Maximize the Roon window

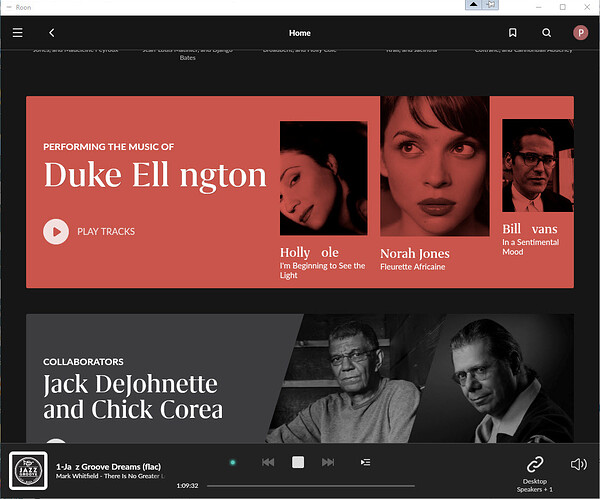pos(562,7)
